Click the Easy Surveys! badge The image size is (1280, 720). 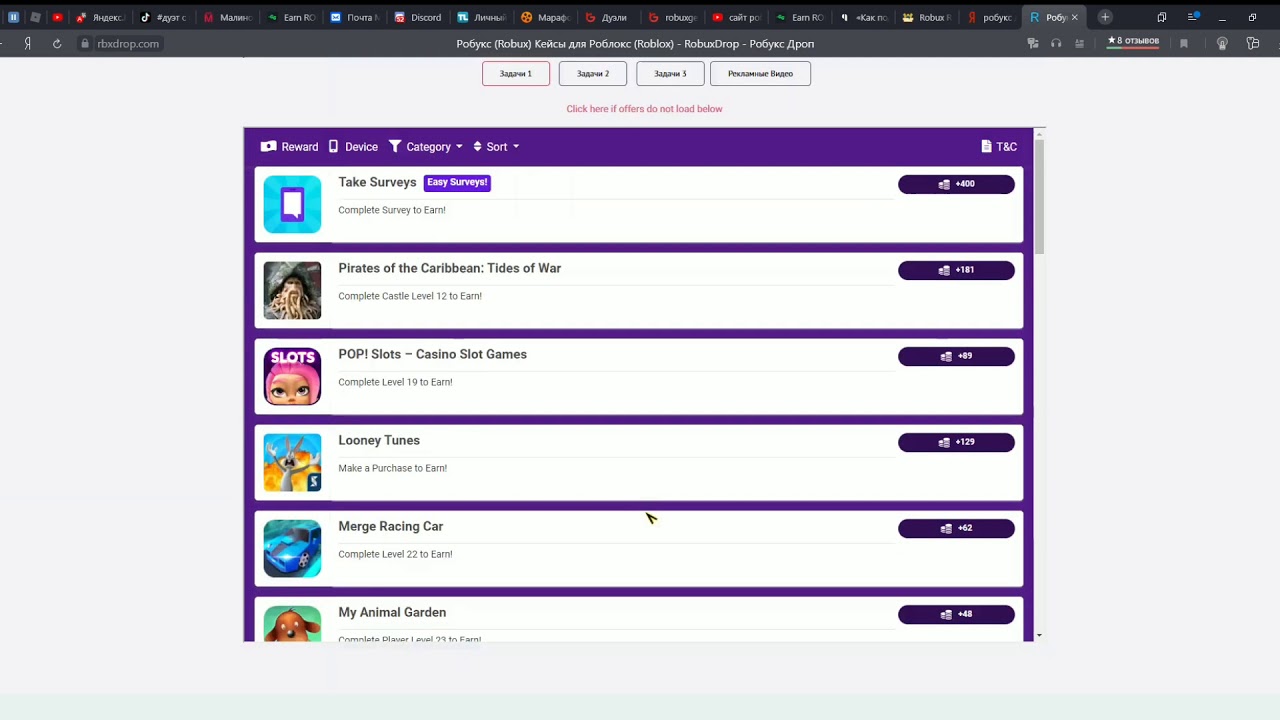point(457,182)
